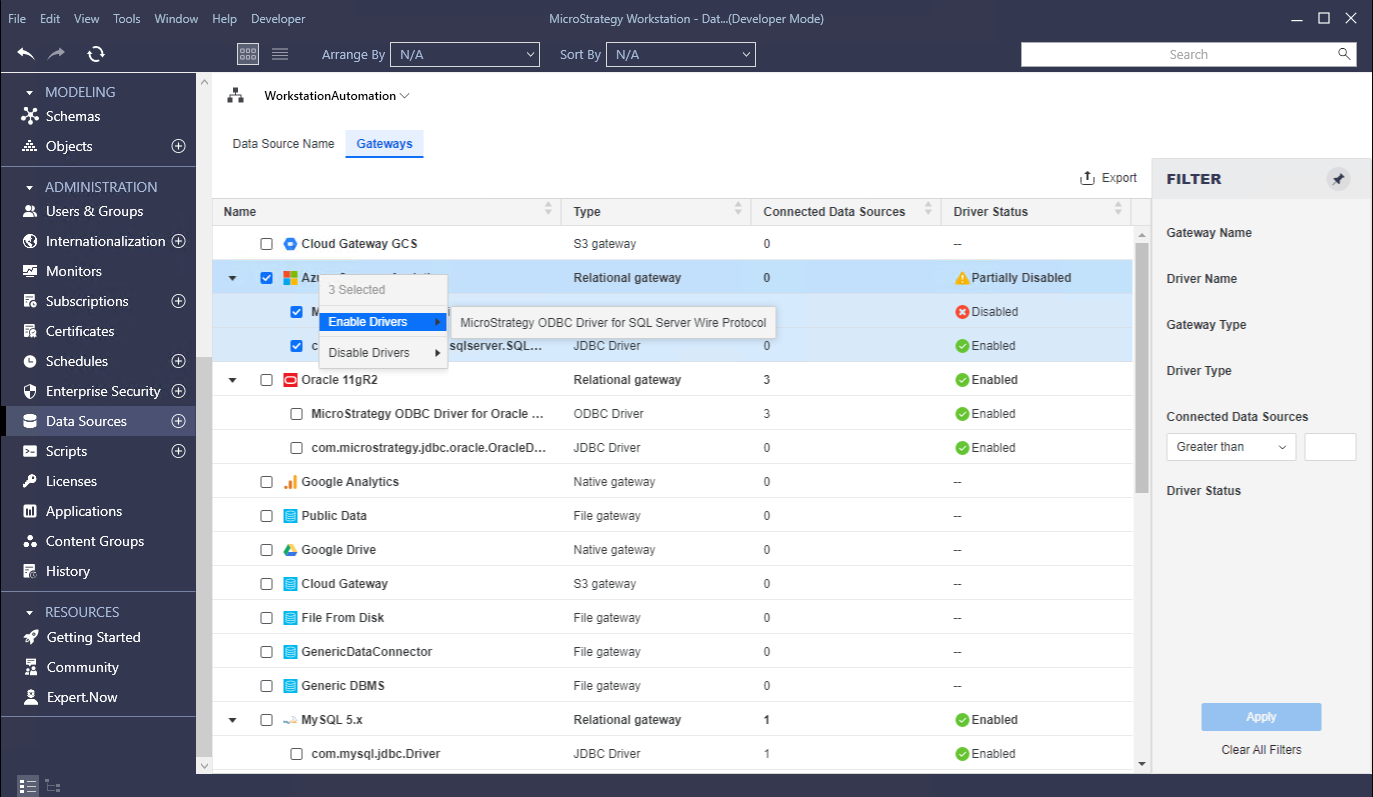Click the search magnifier icon
This screenshot has height=797, width=1373.
point(1344,54)
